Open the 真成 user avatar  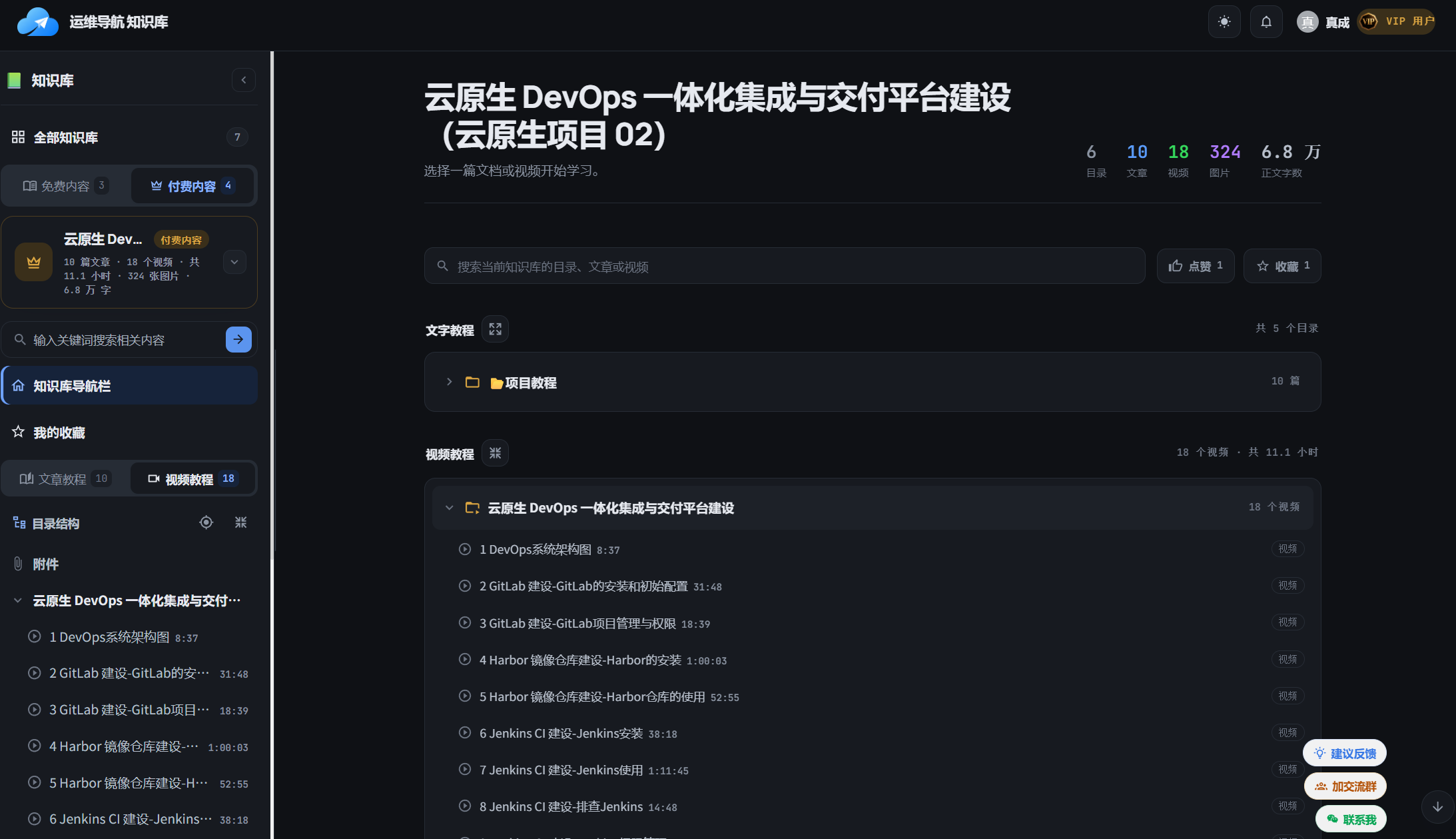tap(1307, 22)
